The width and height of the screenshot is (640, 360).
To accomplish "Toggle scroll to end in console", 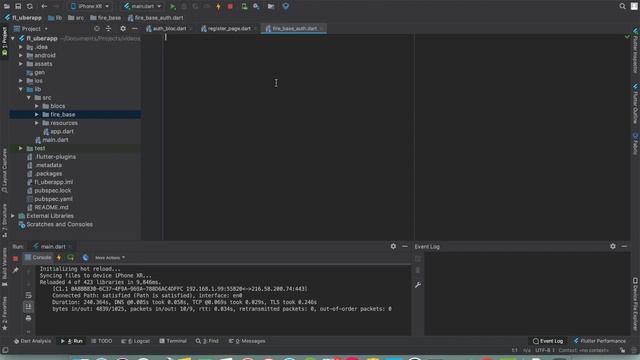I will [28, 307].
